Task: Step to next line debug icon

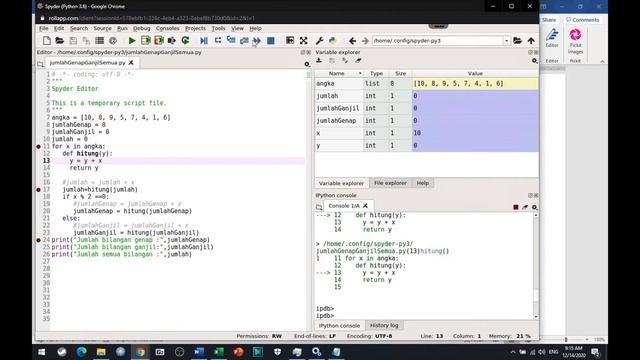Action: click(218, 40)
